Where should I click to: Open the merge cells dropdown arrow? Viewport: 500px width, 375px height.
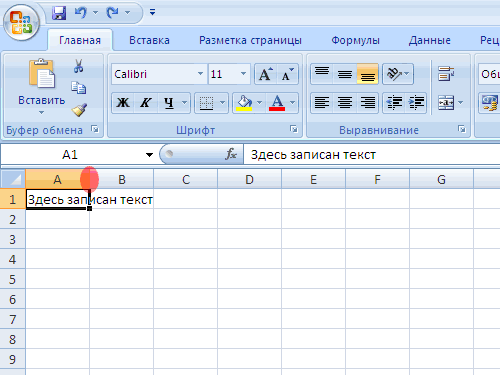pyautogui.click(x=461, y=103)
